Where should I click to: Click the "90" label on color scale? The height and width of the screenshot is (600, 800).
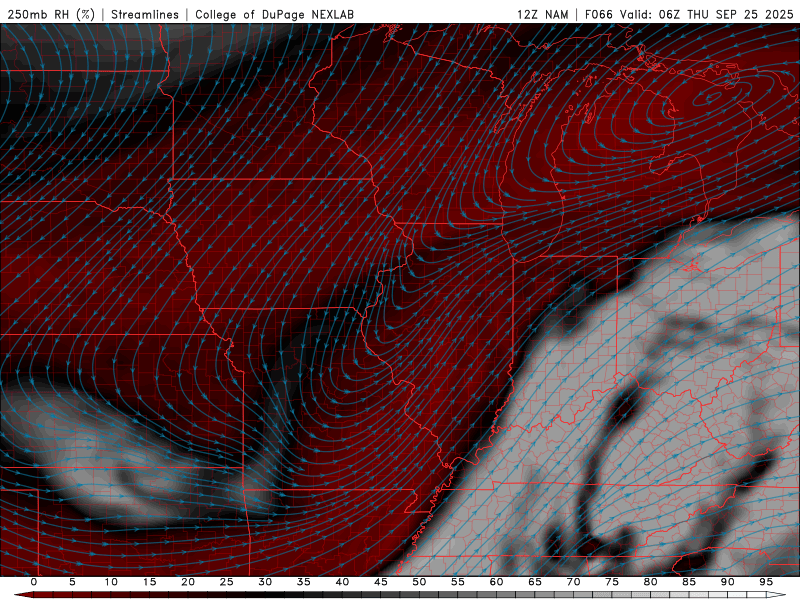click(727, 582)
